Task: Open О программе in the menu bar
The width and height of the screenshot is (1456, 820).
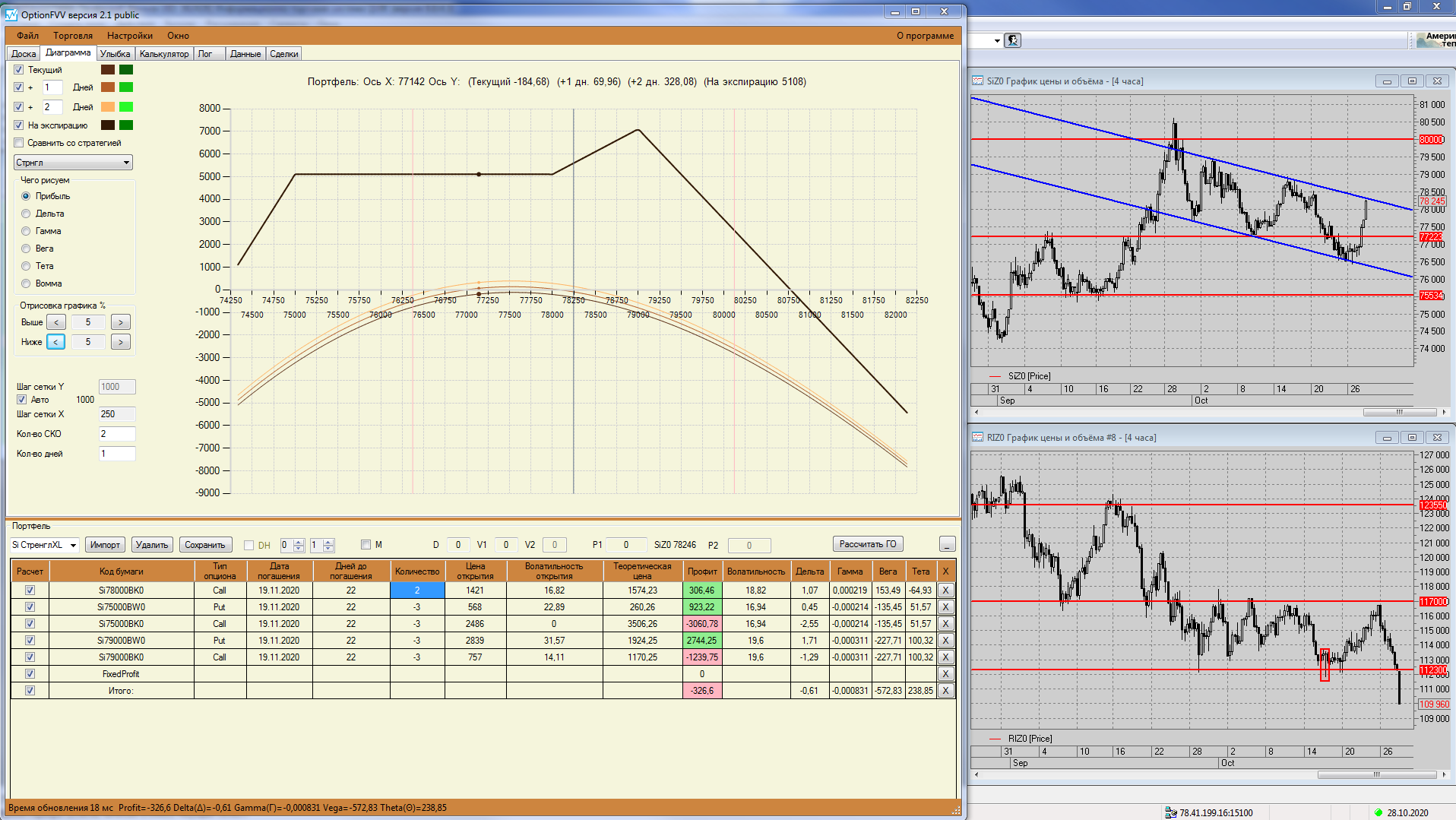Action: click(925, 36)
